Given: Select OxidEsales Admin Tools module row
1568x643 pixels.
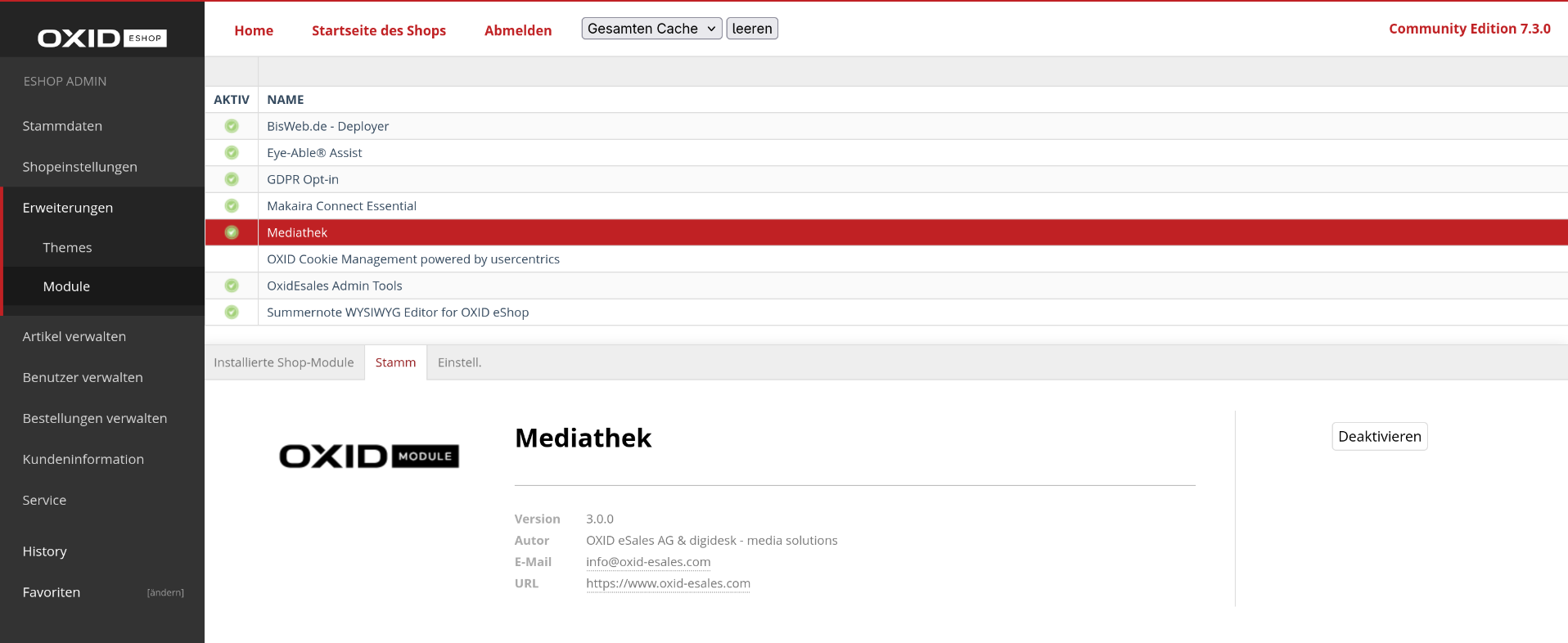Looking at the screenshot, I should click(x=886, y=286).
